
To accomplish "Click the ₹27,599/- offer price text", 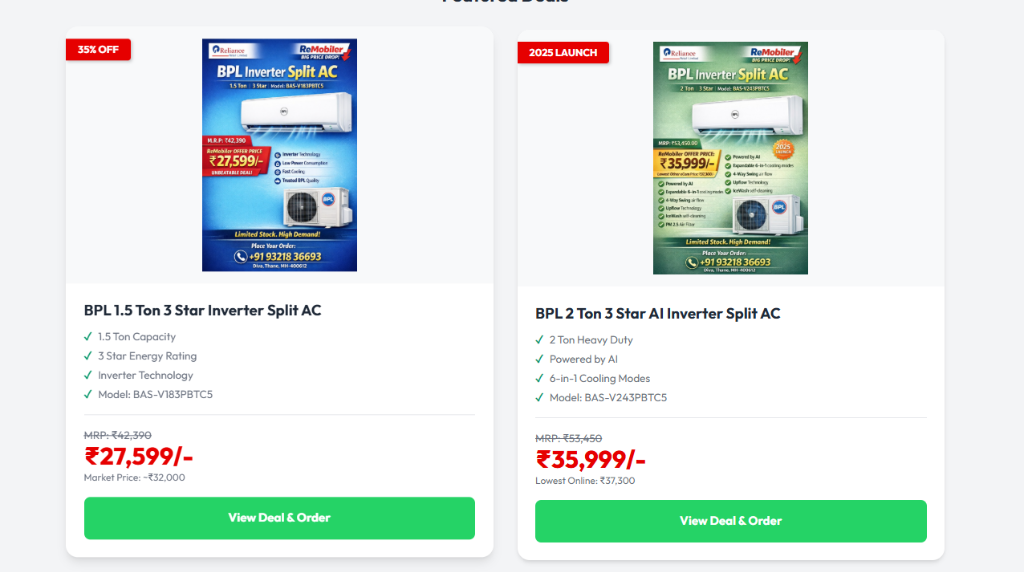I will click(x=138, y=456).
